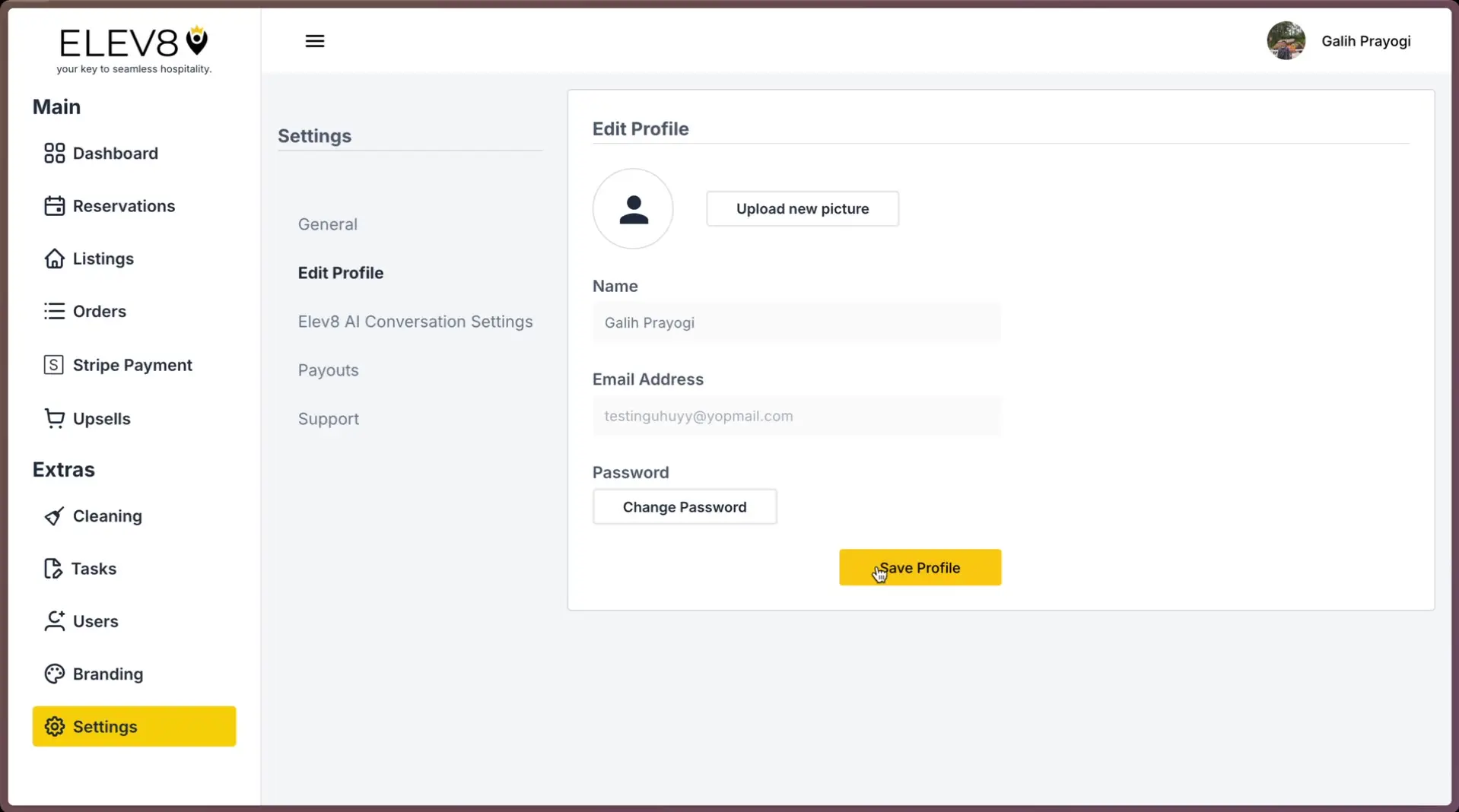The width and height of the screenshot is (1459, 812).
Task: Select the Stripe Payment icon
Action: point(52,364)
